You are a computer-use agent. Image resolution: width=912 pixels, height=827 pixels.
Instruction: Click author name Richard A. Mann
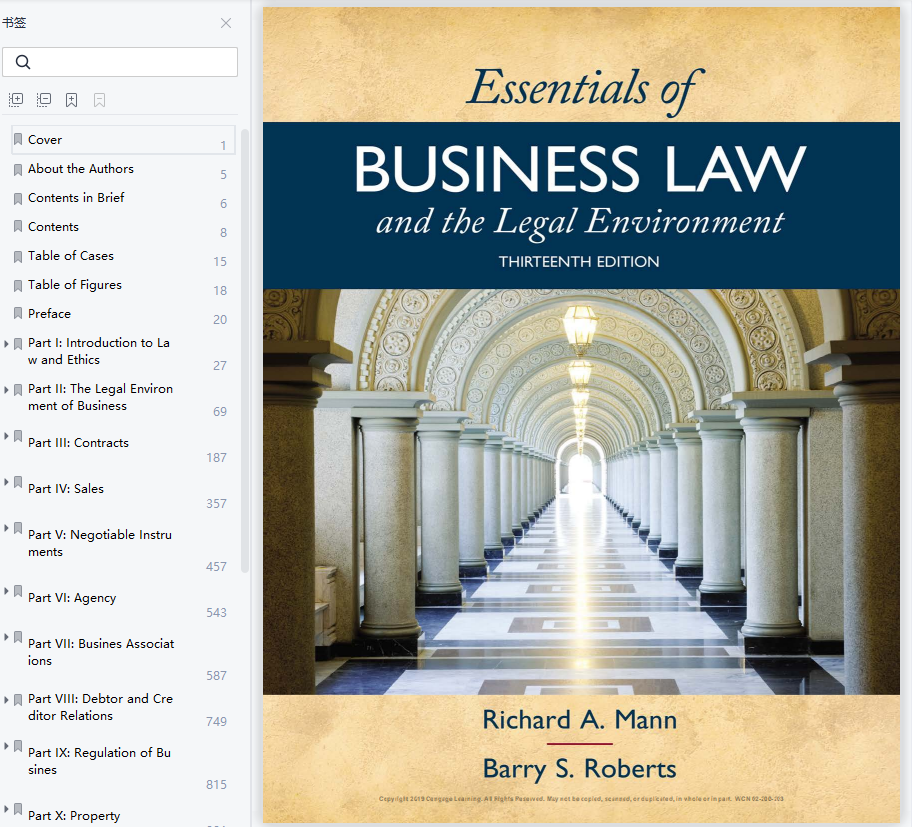point(580,720)
